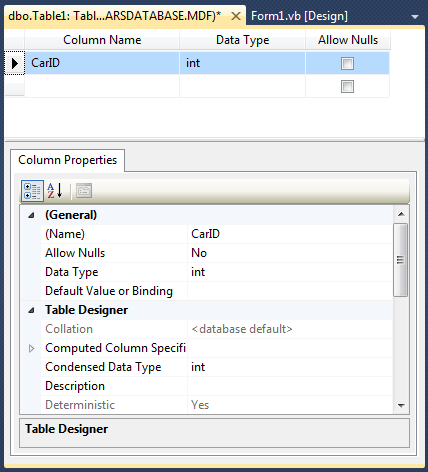Click empty Data Type cell in second row
Image resolution: width=428 pixels, height=472 pixels.
[242, 86]
